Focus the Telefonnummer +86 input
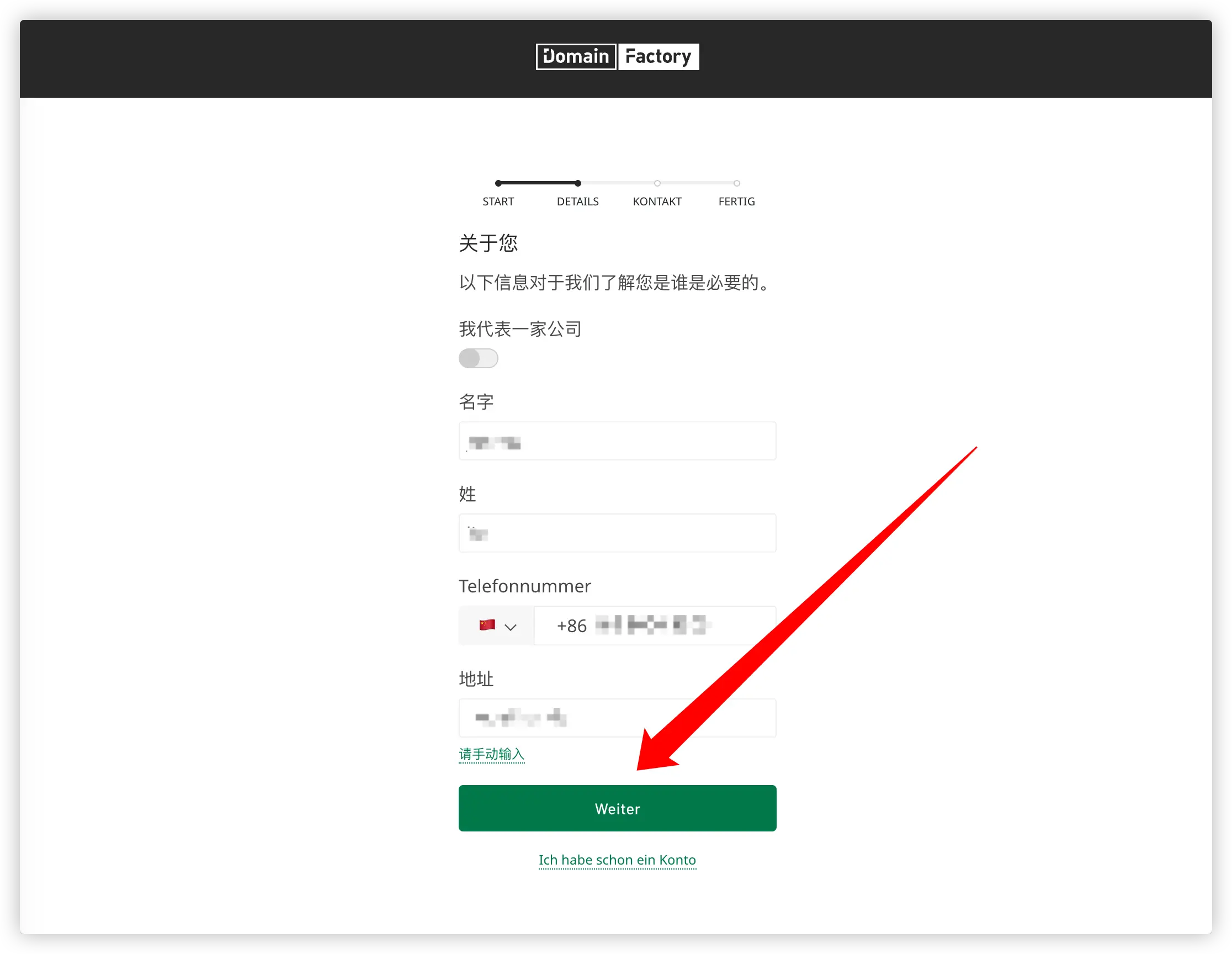Image resolution: width=1232 pixels, height=954 pixels. click(x=655, y=626)
